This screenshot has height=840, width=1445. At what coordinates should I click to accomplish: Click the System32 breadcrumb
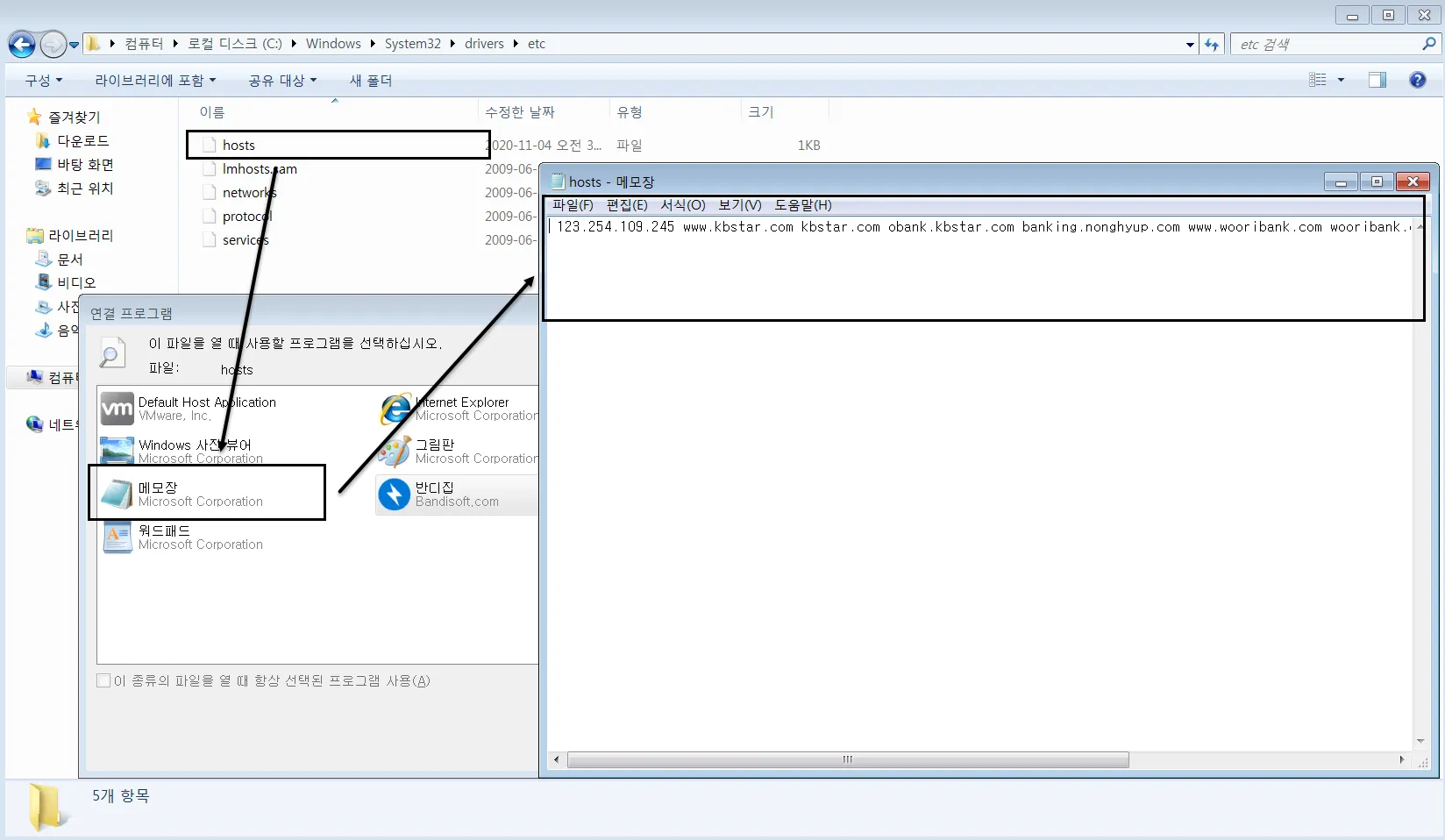coord(413,44)
